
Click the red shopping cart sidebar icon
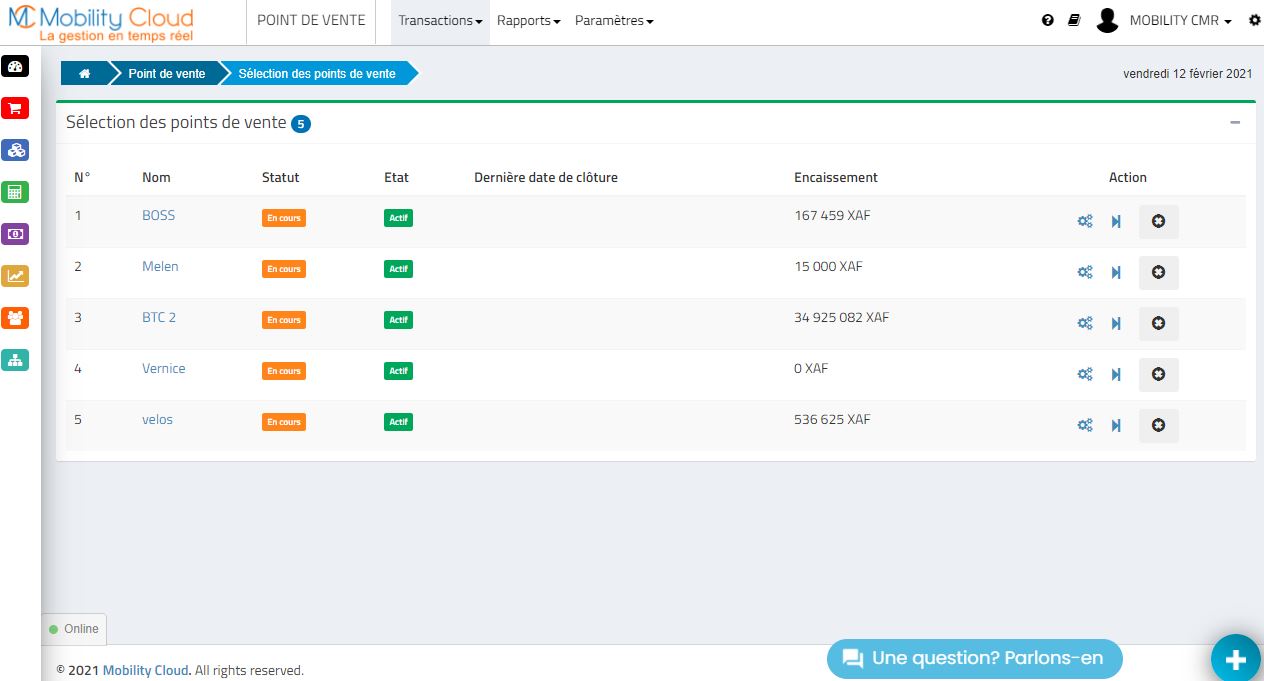pyautogui.click(x=15, y=109)
